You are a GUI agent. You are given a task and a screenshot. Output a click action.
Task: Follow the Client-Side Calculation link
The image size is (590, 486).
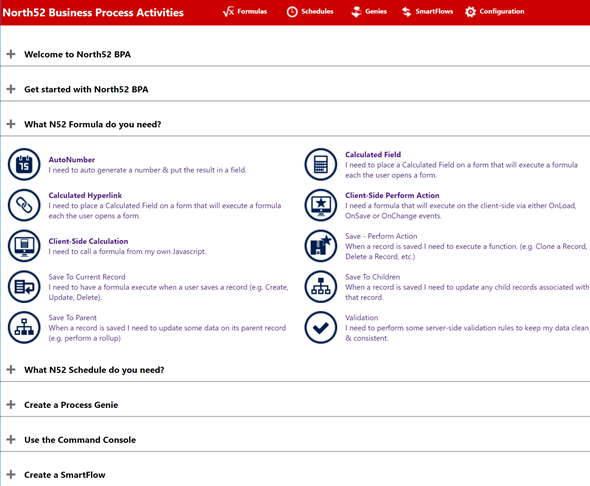[88, 241]
